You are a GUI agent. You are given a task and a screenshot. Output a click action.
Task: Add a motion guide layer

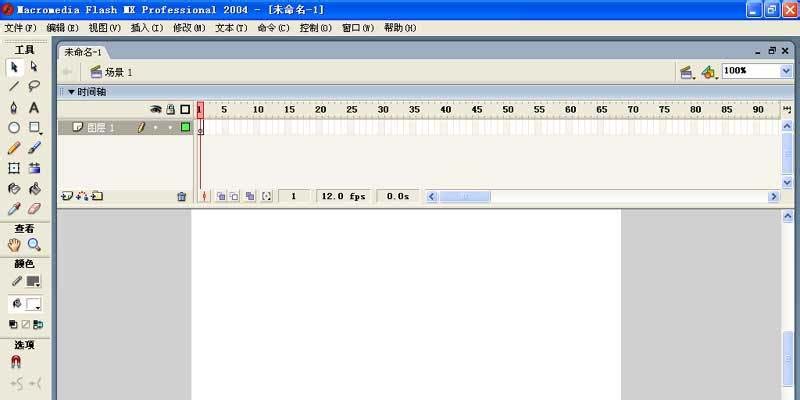82,196
